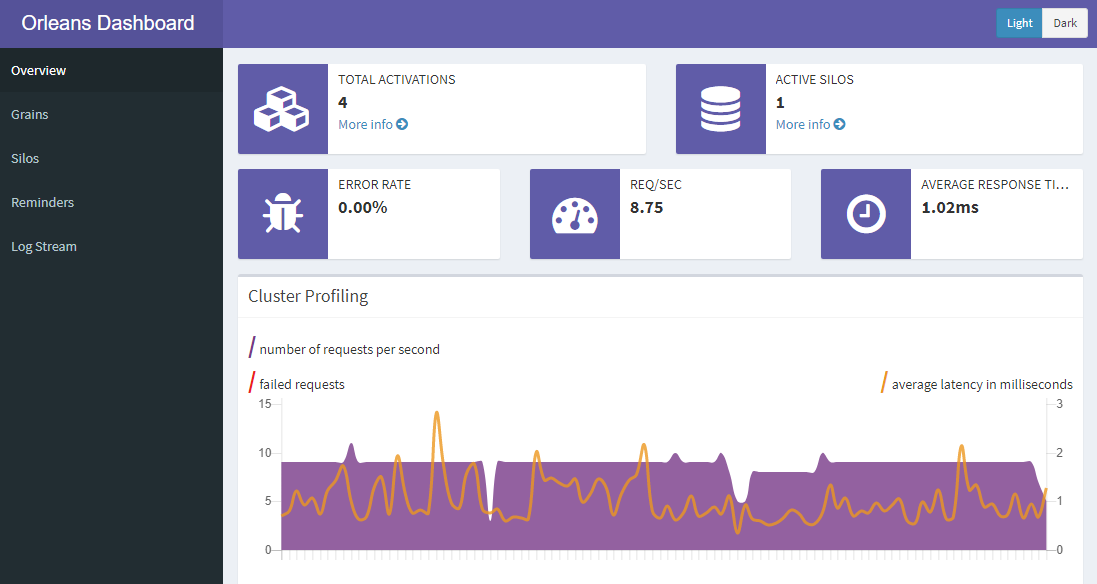Click arrow icon beside Total Activations More info
The width and height of the screenshot is (1097, 584).
(402, 125)
